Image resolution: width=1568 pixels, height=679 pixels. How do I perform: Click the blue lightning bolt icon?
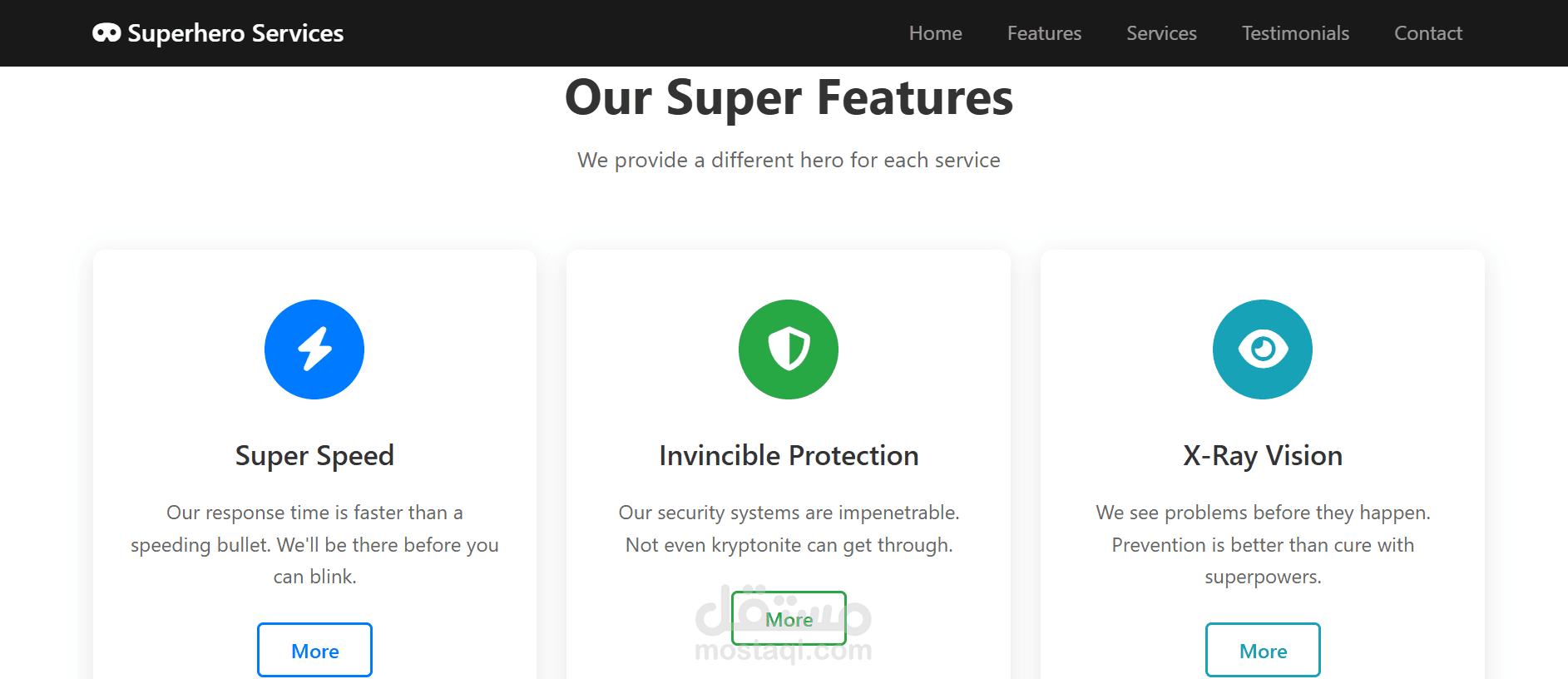314,349
